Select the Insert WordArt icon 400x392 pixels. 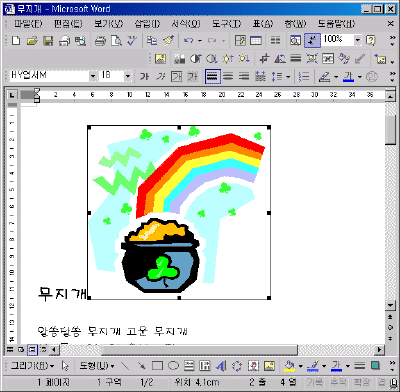click(x=221, y=366)
